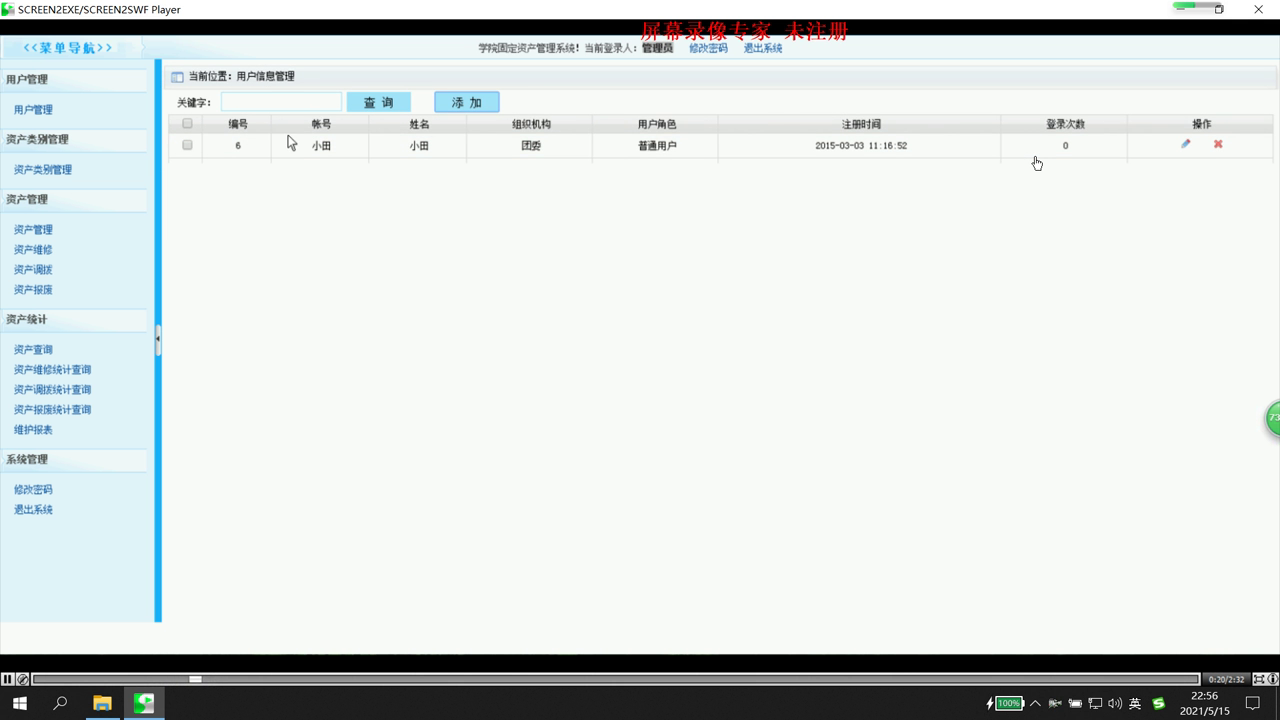Click the 管理员 logged-in user label

pyautogui.click(x=657, y=48)
